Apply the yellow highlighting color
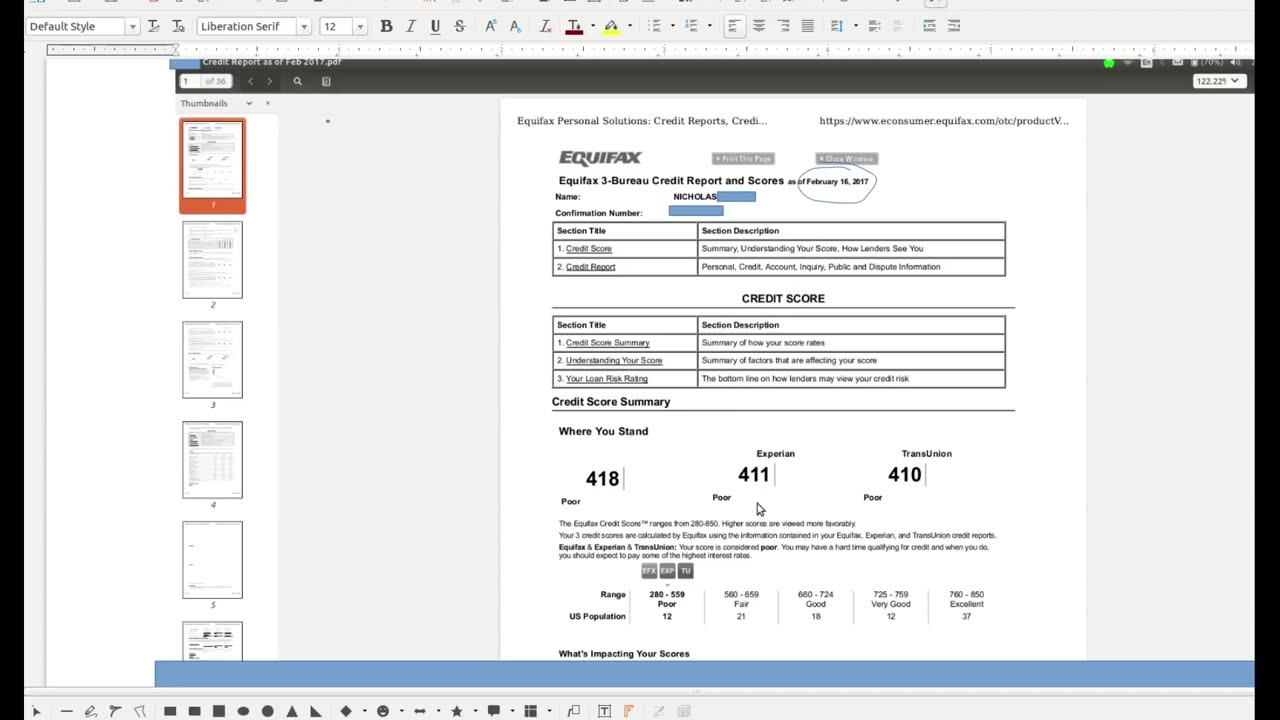1280x720 pixels. (x=611, y=26)
